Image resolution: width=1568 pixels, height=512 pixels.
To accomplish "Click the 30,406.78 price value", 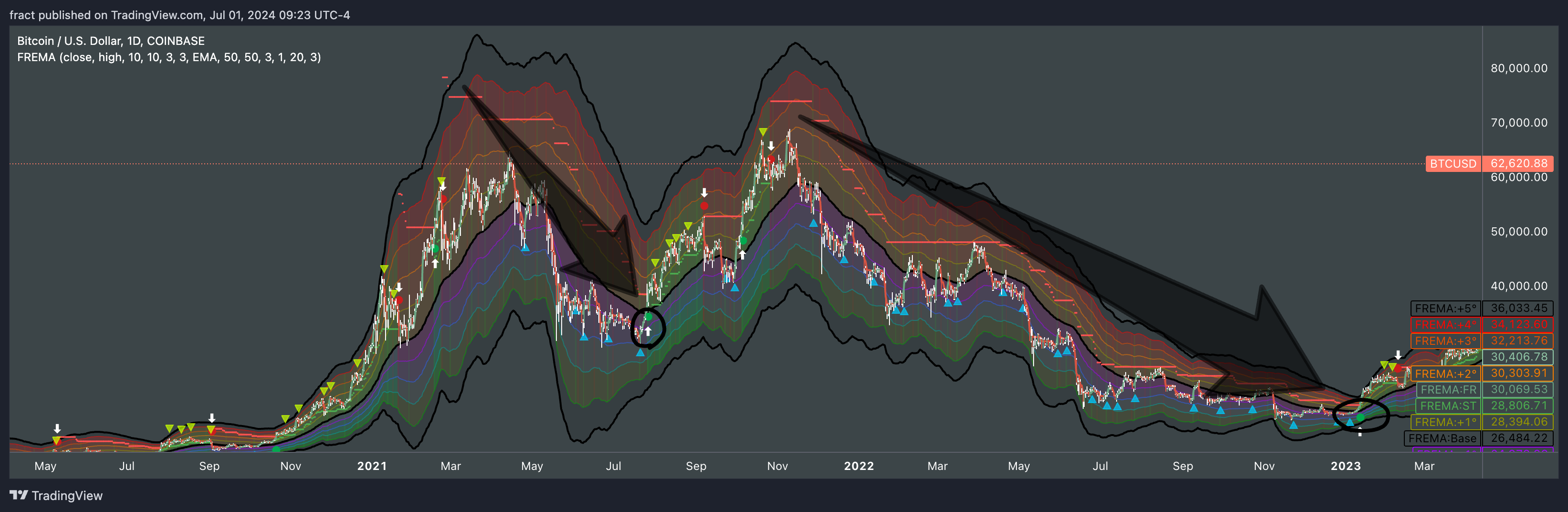I will (1519, 357).
